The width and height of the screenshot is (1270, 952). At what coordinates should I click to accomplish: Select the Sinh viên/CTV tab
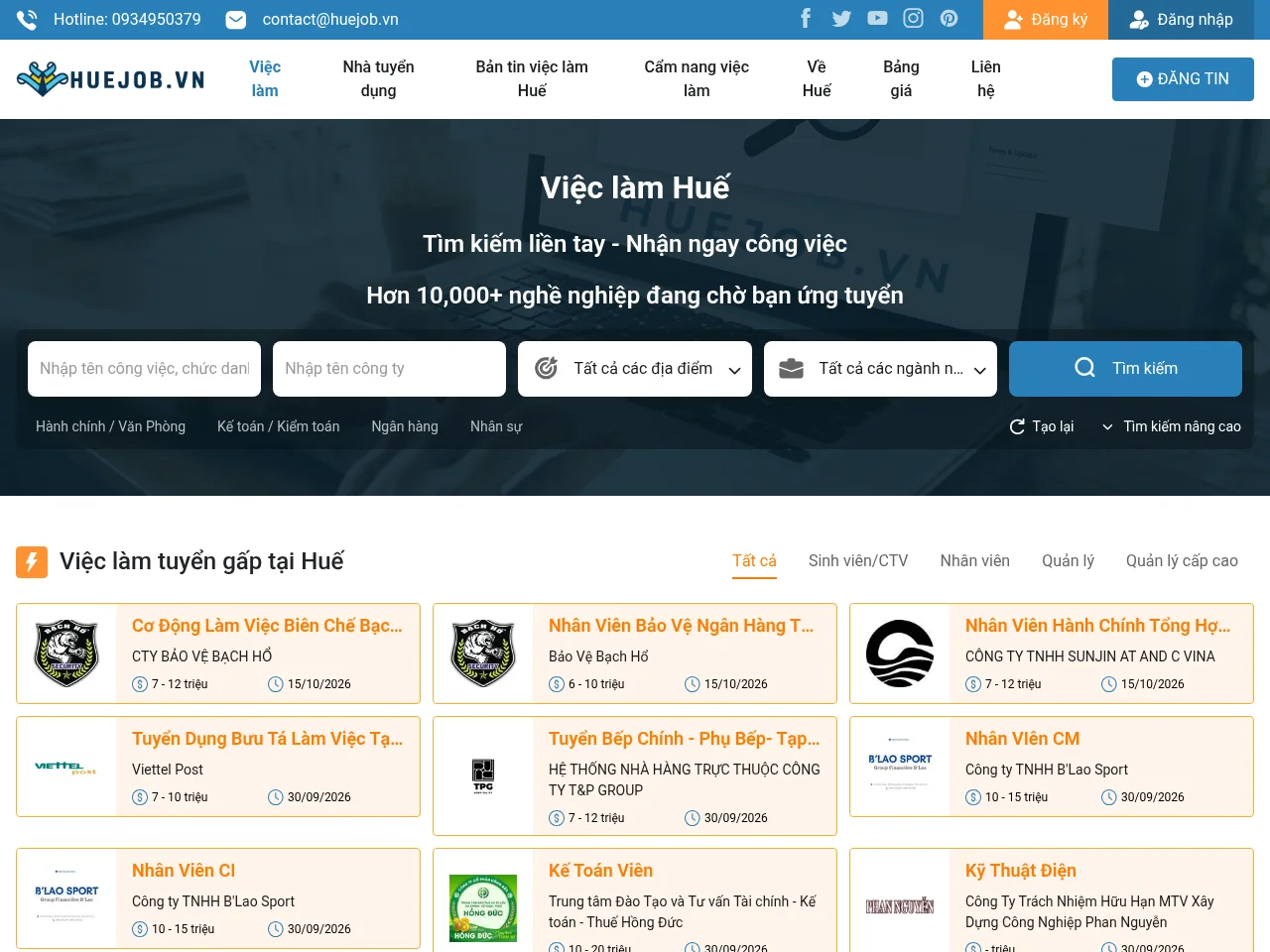(858, 561)
